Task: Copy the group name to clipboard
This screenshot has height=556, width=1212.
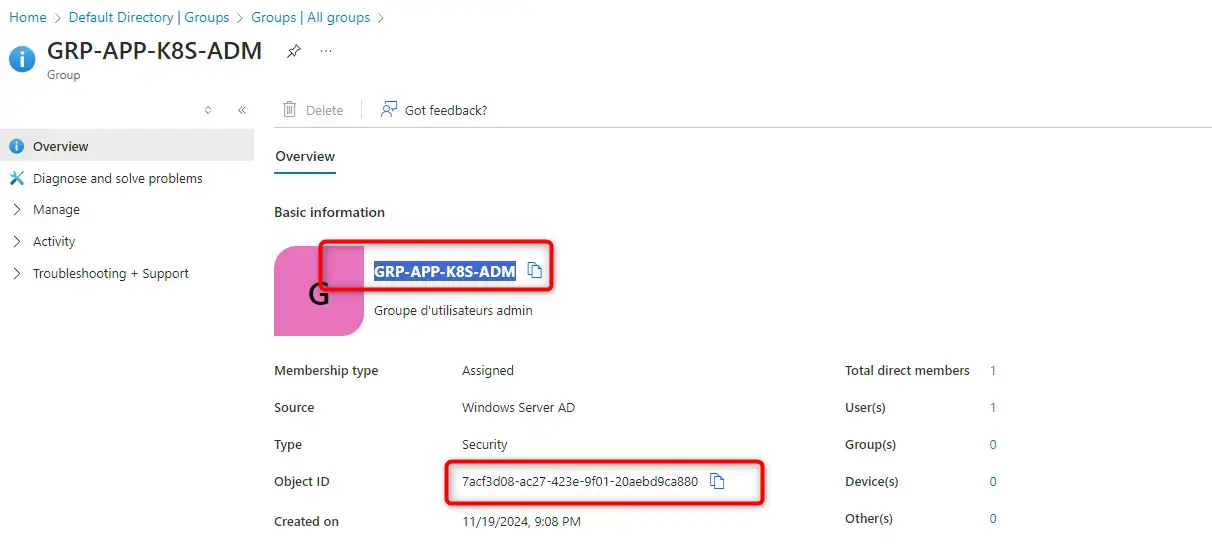Action: click(535, 271)
